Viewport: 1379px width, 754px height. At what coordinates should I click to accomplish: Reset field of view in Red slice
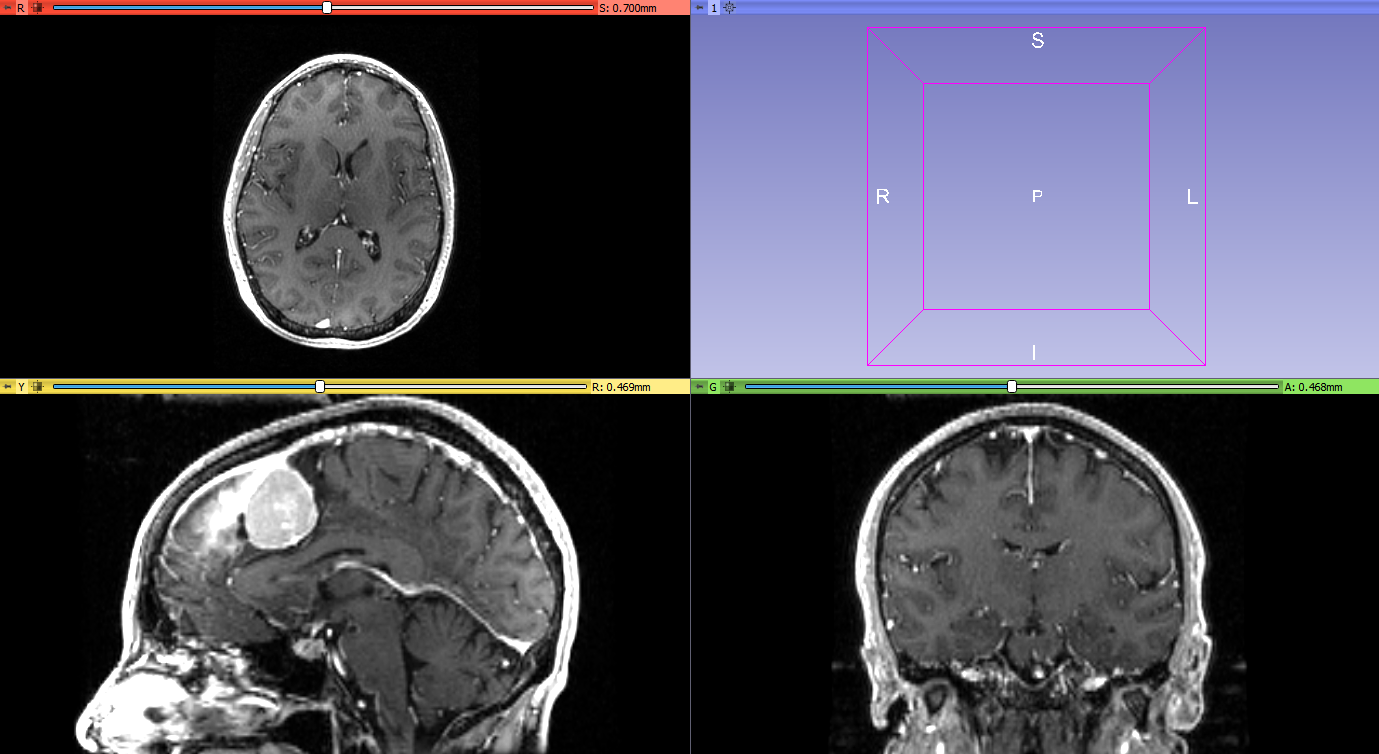click(x=37, y=7)
